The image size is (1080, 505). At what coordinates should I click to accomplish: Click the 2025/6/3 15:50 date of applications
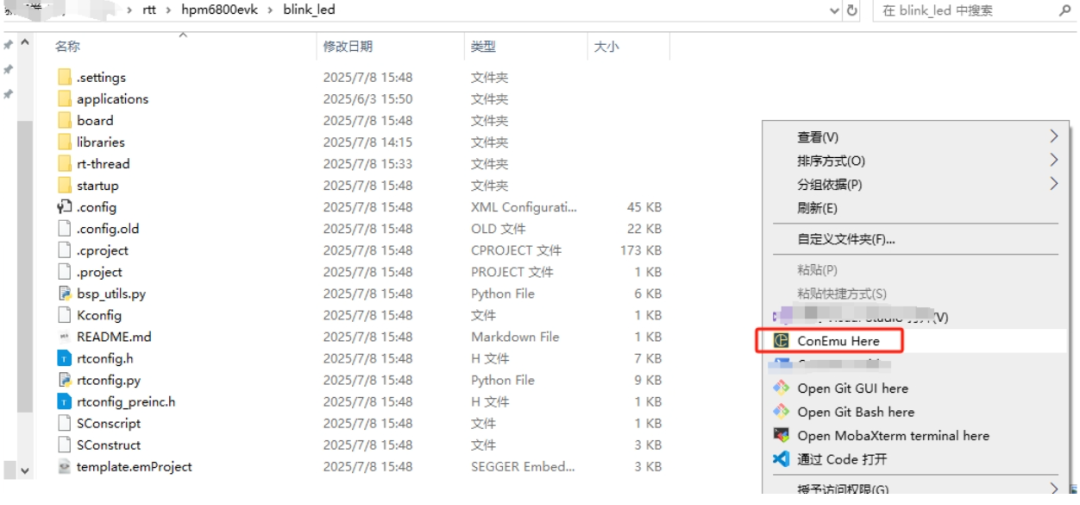367,99
